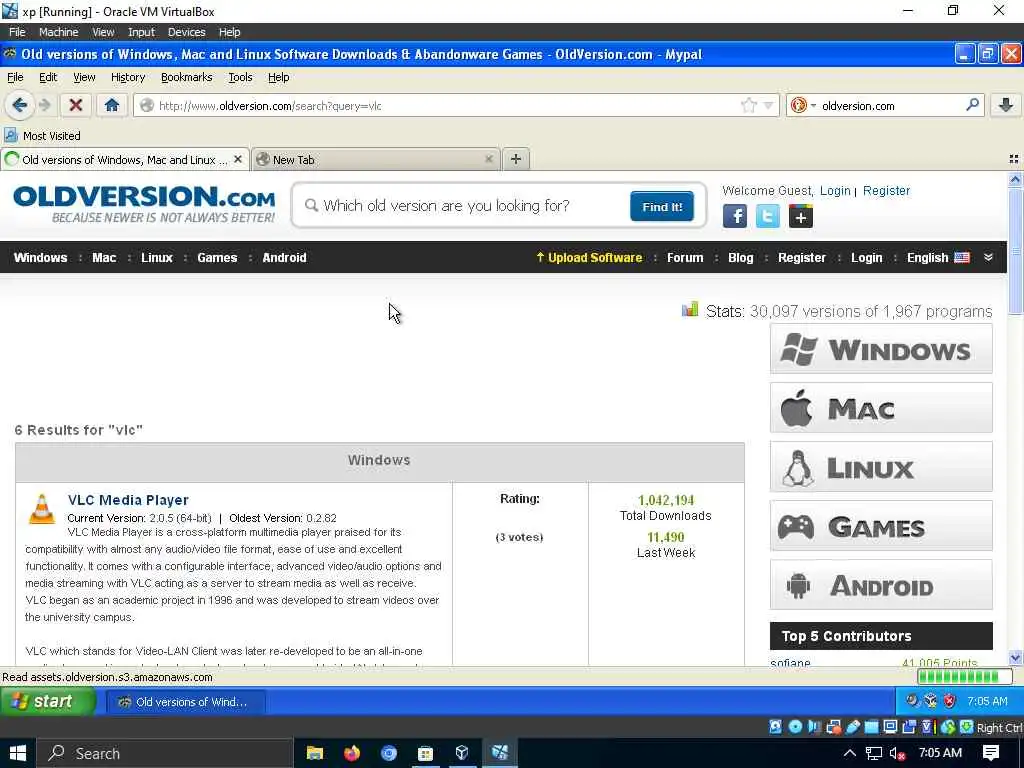Open the Blog link
1024x768 pixels.
[x=741, y=257]
